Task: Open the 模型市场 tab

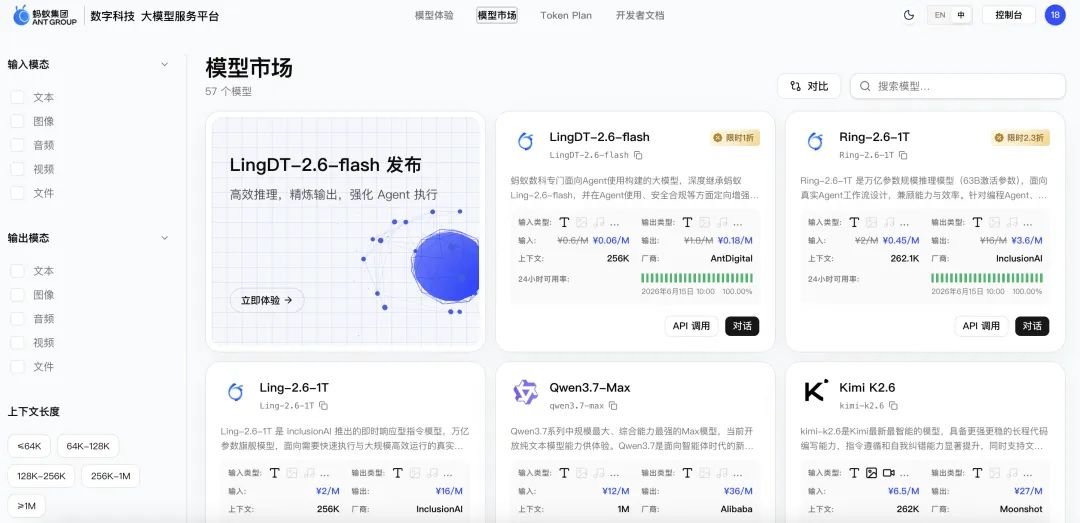Action: (x=497, y=15)
